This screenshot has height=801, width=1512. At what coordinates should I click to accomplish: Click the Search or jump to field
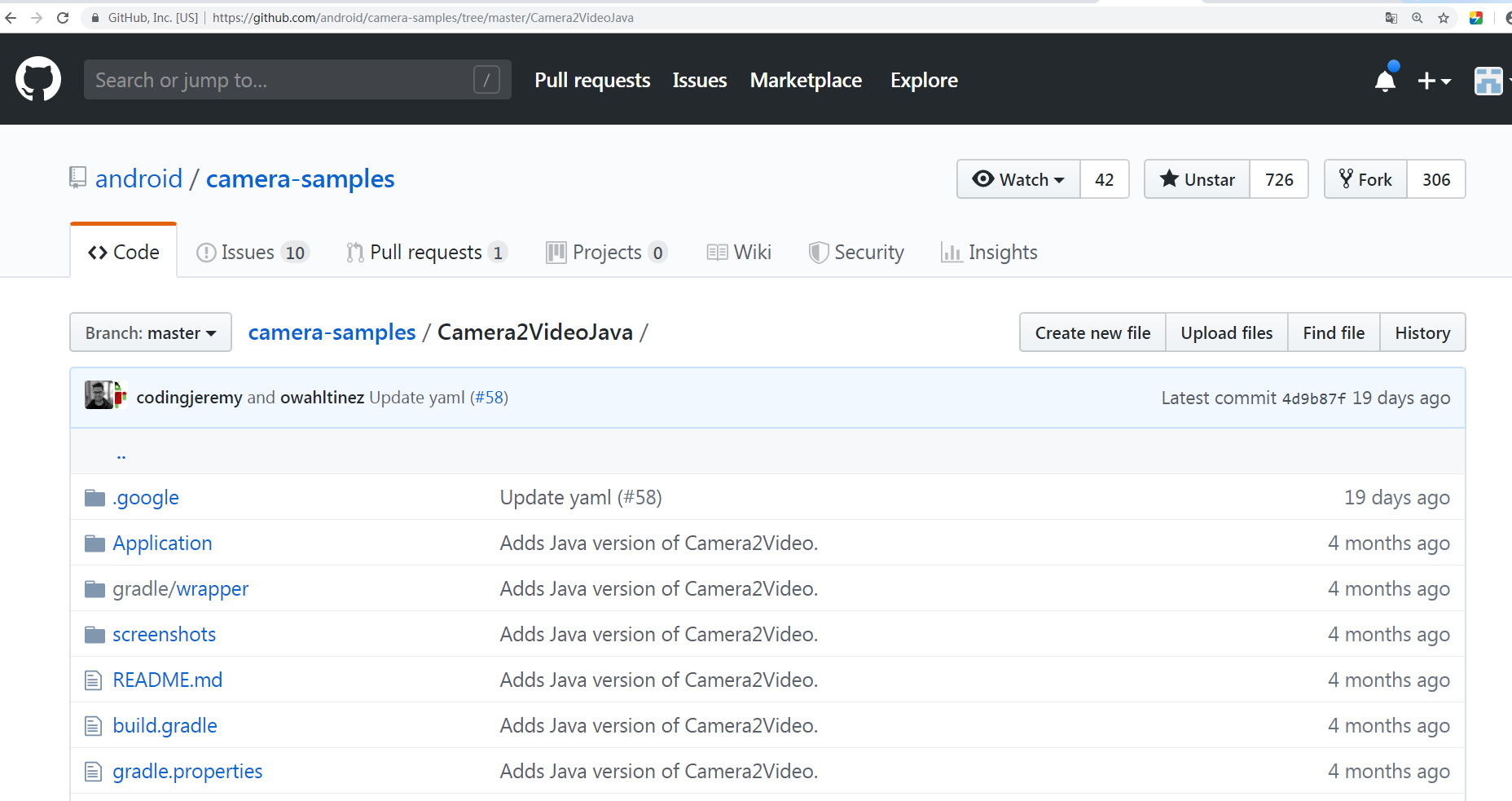click(297, 80)
